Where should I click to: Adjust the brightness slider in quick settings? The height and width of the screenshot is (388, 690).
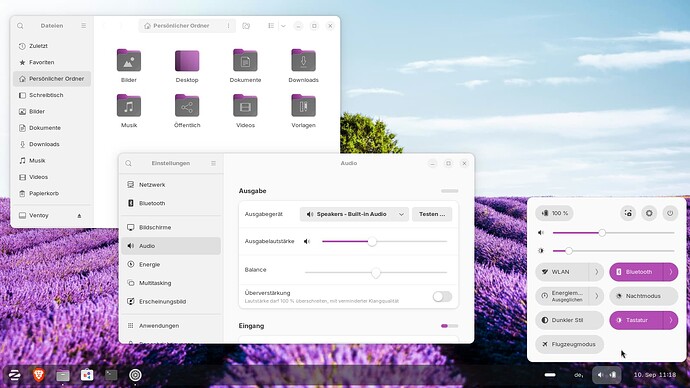click(x=613, y=251)
